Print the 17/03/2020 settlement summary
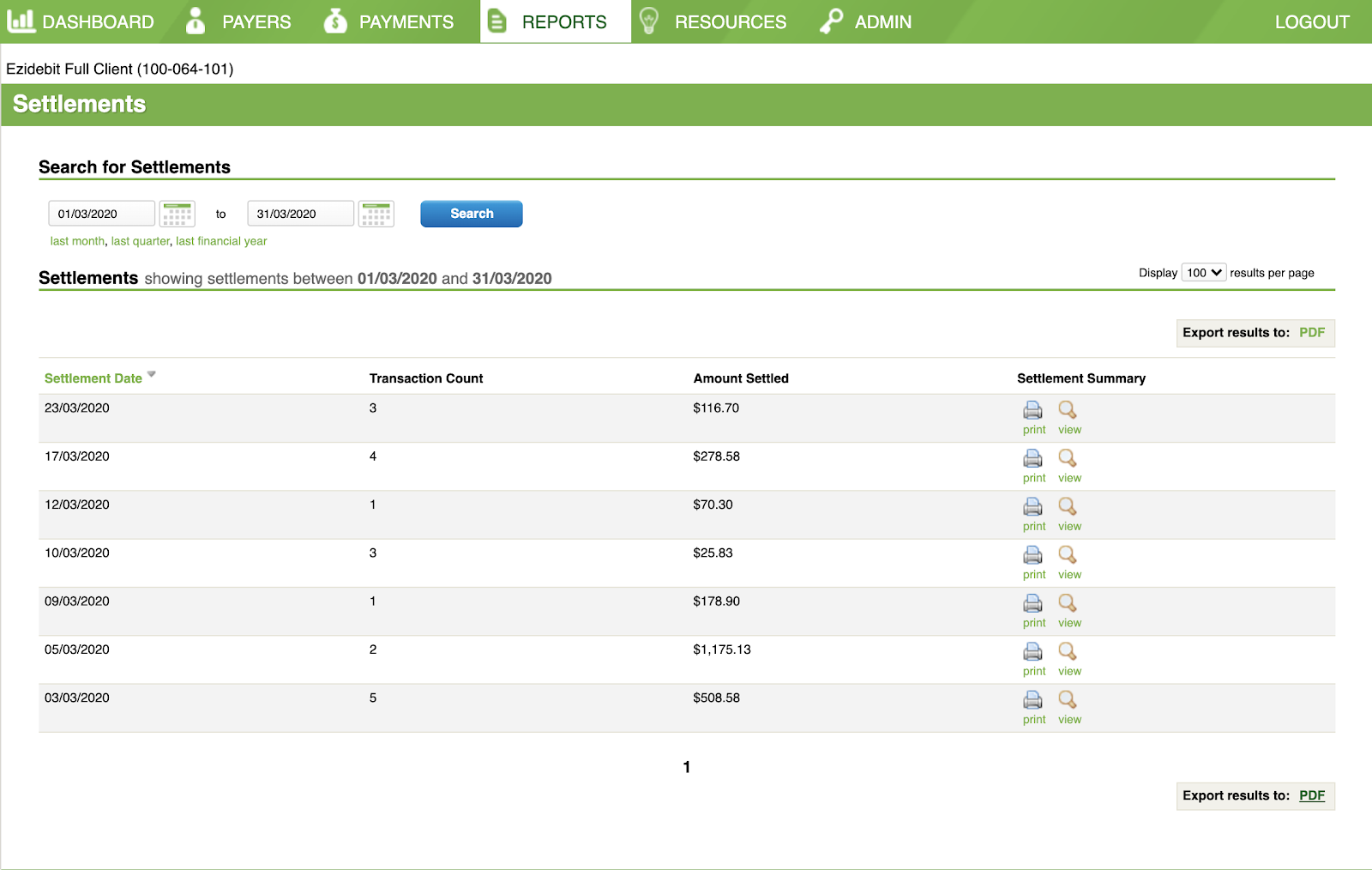This screenshot has width=1372, height=870. point(1033,458)
